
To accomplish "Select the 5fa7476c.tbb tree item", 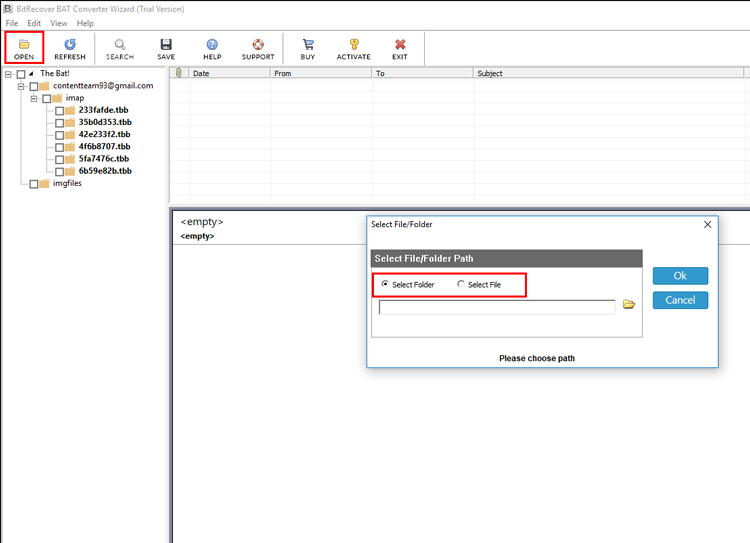I will (x=104, y=158).
